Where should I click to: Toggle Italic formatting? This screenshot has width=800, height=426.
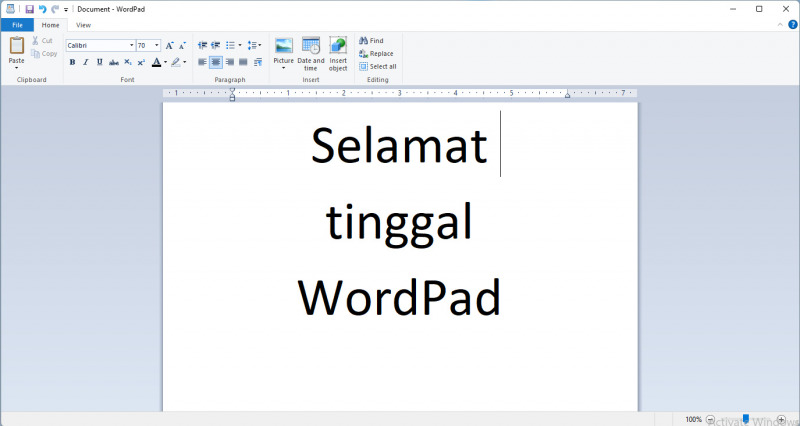(x=85, y=62)
